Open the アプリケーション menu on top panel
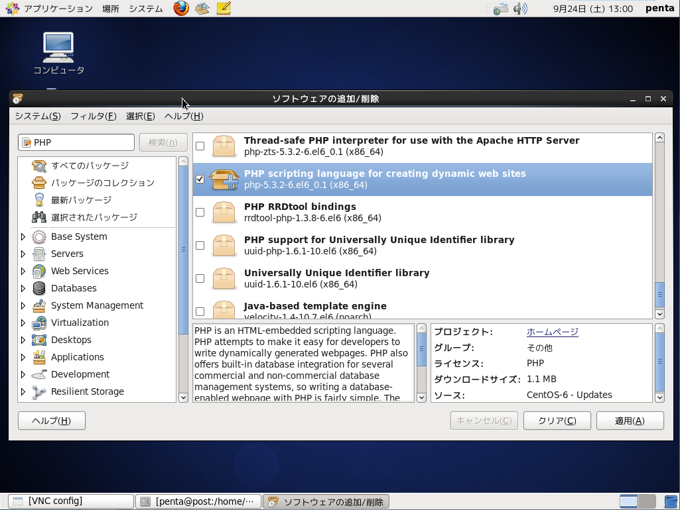 (x=58, y=8)
